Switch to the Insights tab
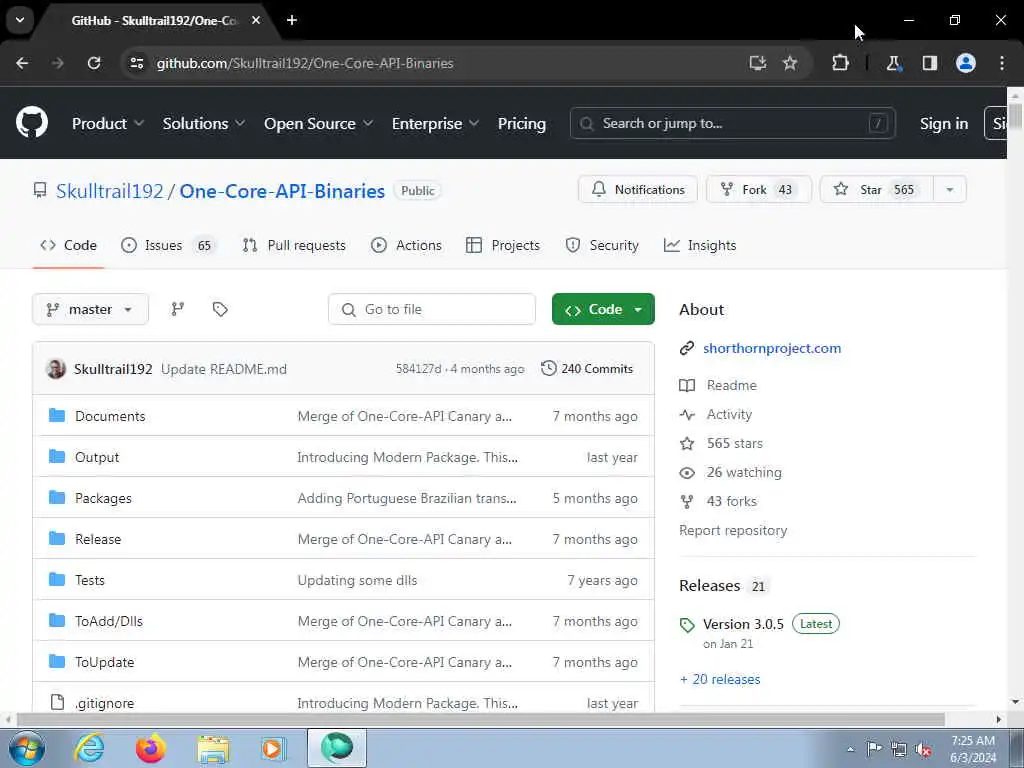Screen dimensions: 1024x768 coord(700,246)
